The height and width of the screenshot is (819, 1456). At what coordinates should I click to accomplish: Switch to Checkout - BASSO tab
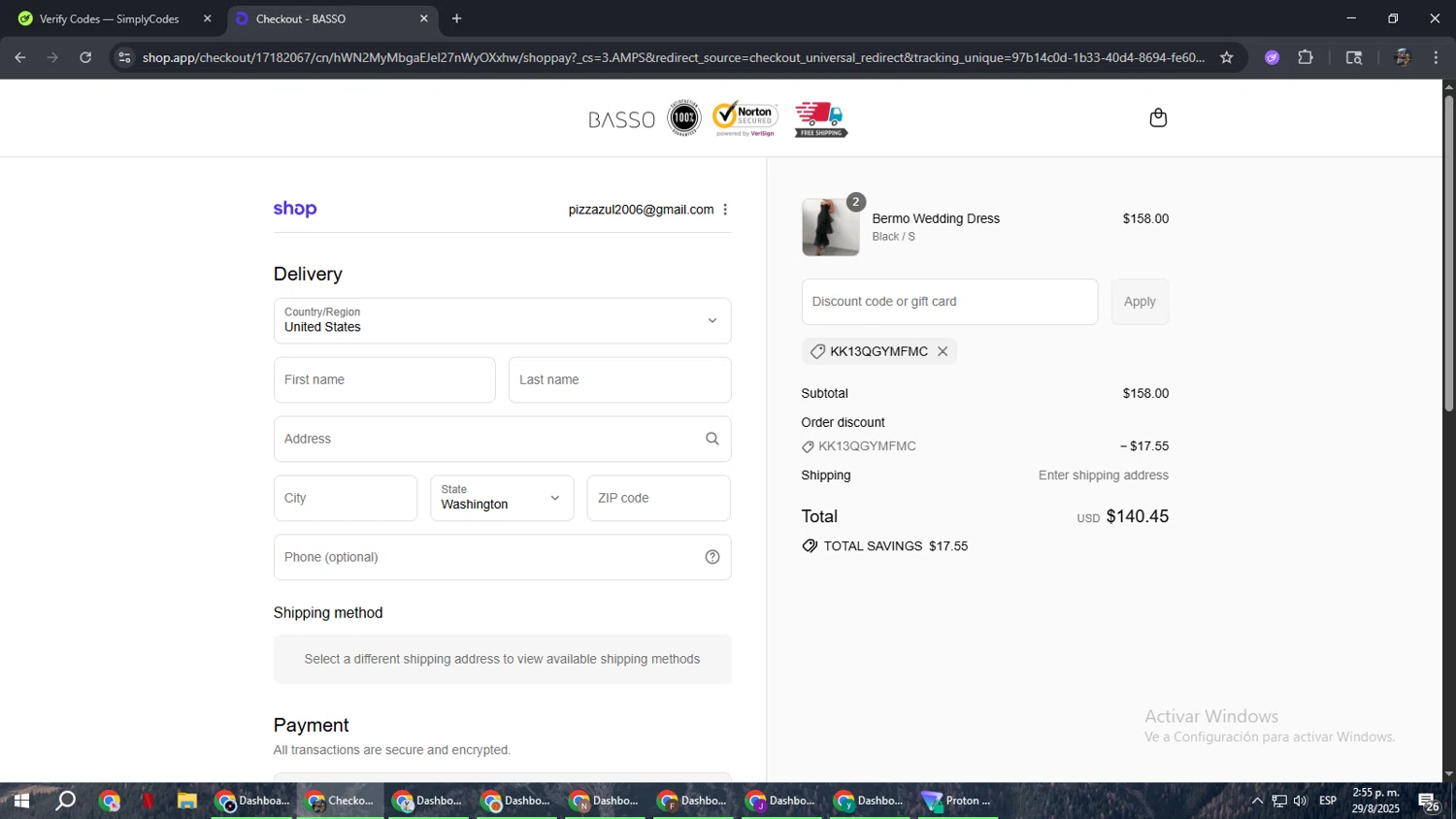[333, 18]
